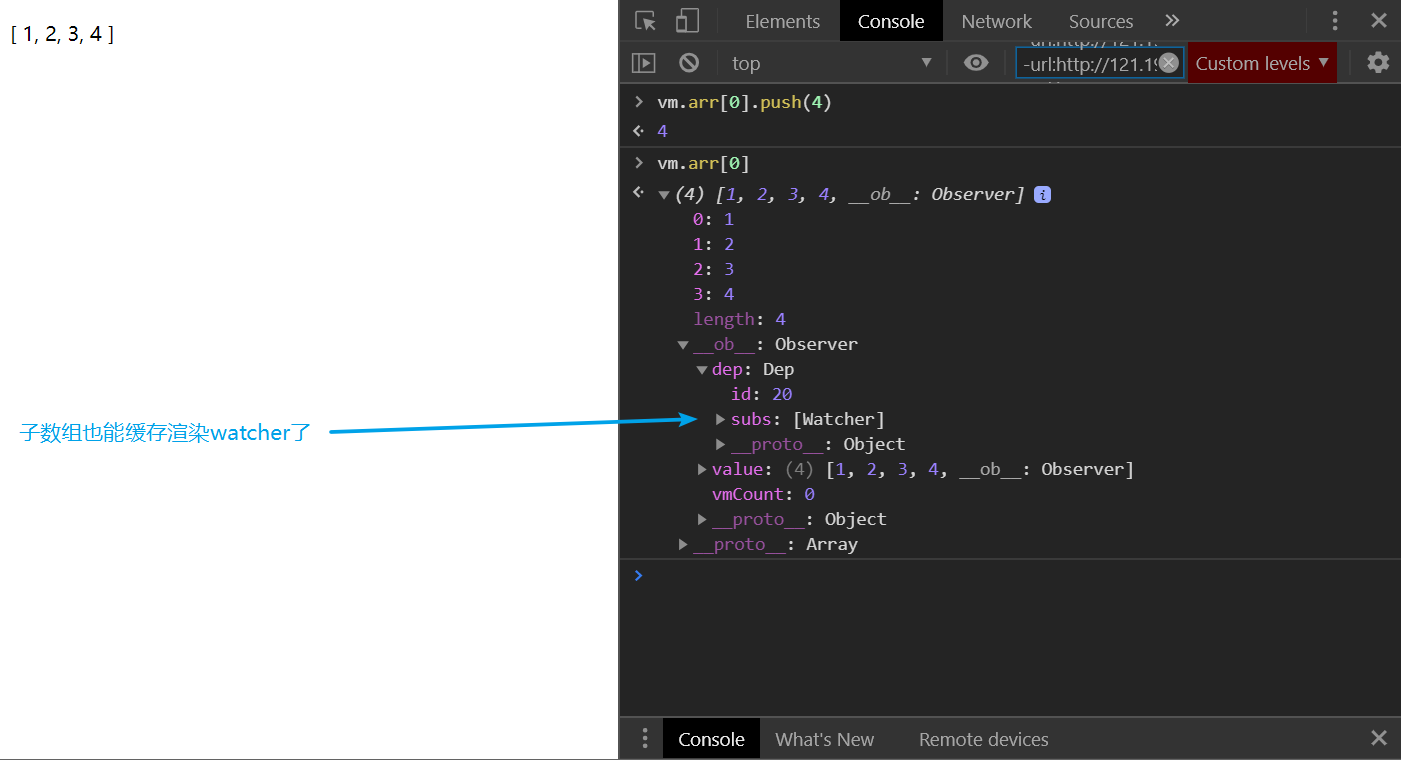Click the "length: 4" property
The height and width of the screenshot is (760, 1401).
click(x=740, y=319)
